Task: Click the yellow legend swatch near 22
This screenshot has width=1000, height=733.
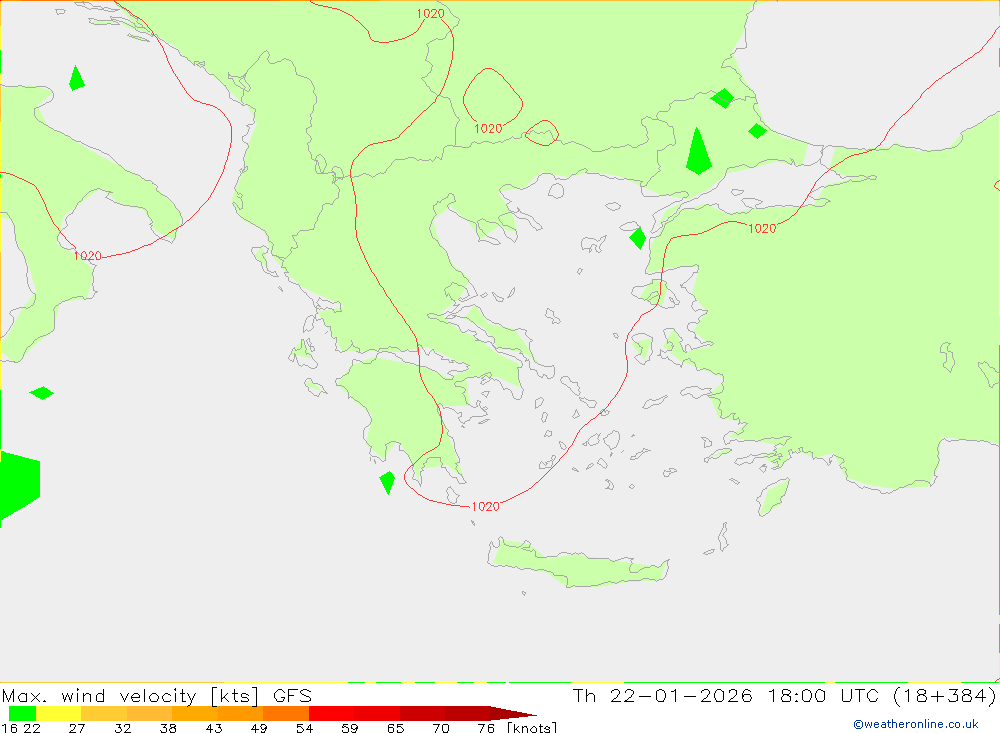Action: [x=59, y=713]
